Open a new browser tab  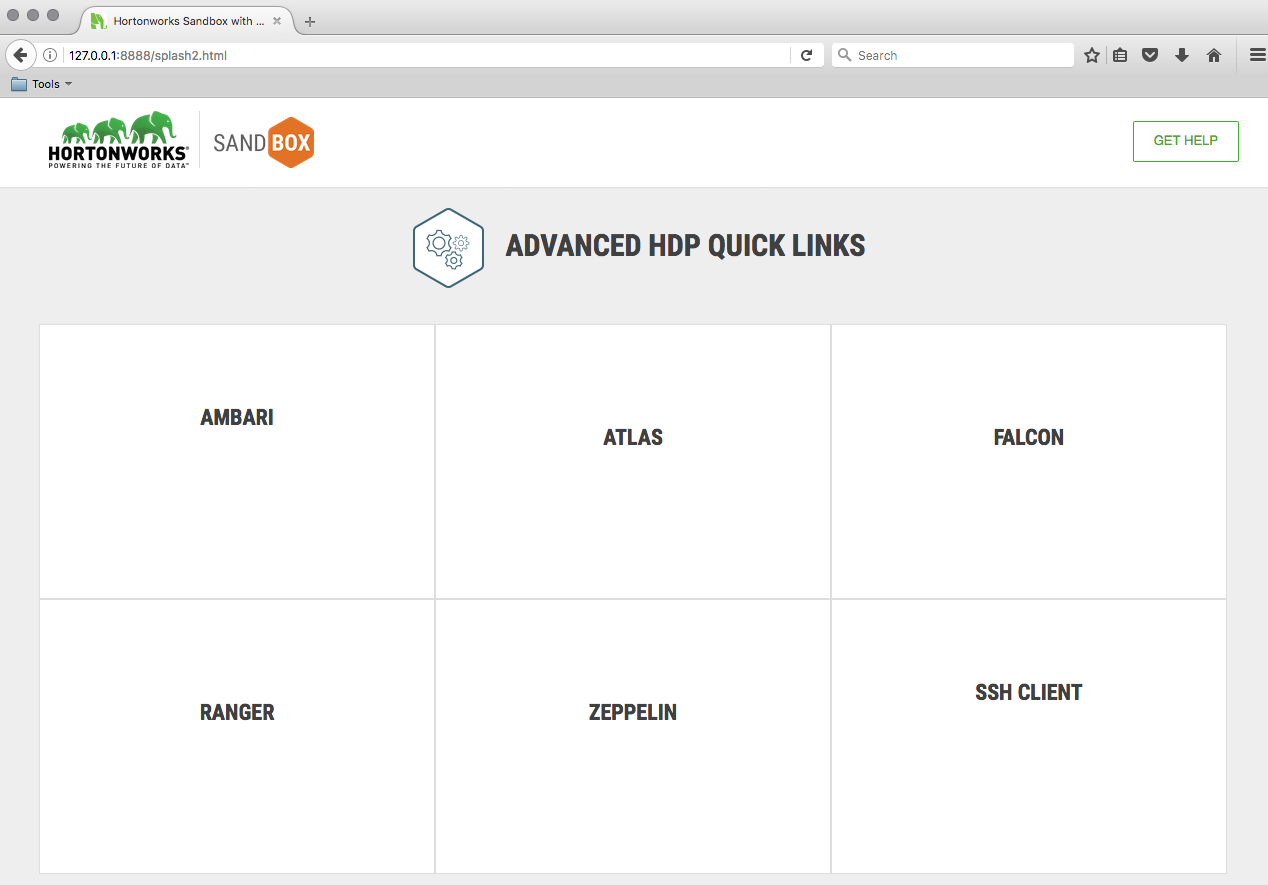pyautogui.click(x=310, y=20)
